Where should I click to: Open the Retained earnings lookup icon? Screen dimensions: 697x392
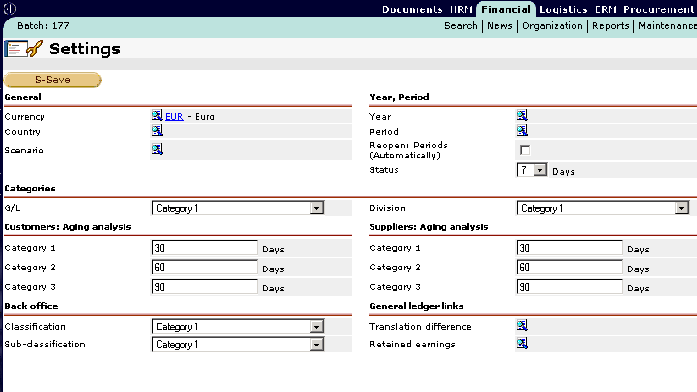522,343
